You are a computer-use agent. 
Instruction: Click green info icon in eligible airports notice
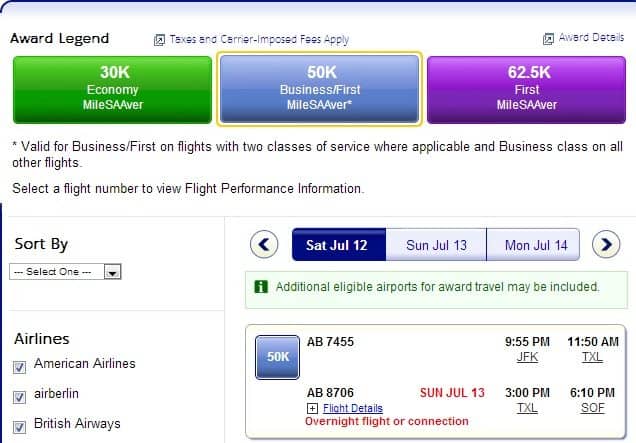(x=261, y=287)
